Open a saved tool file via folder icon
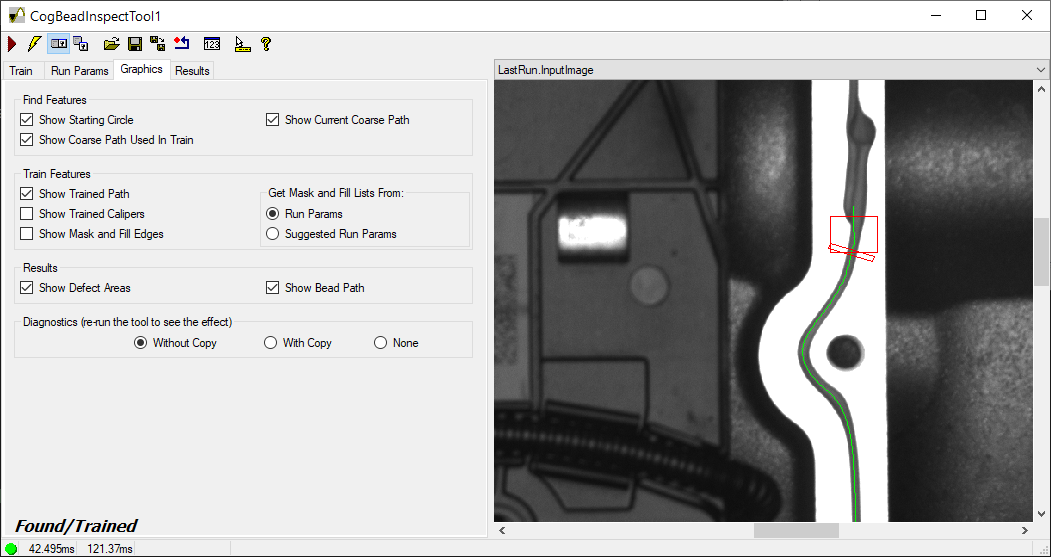 (x=112, y=44)
